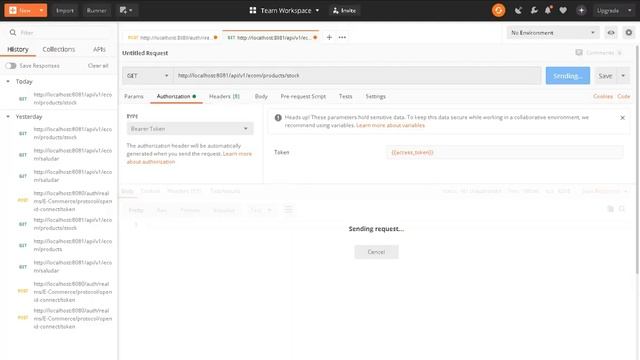Click the request URL field
The image size is (640, 360).
click(x=357, y=76)
